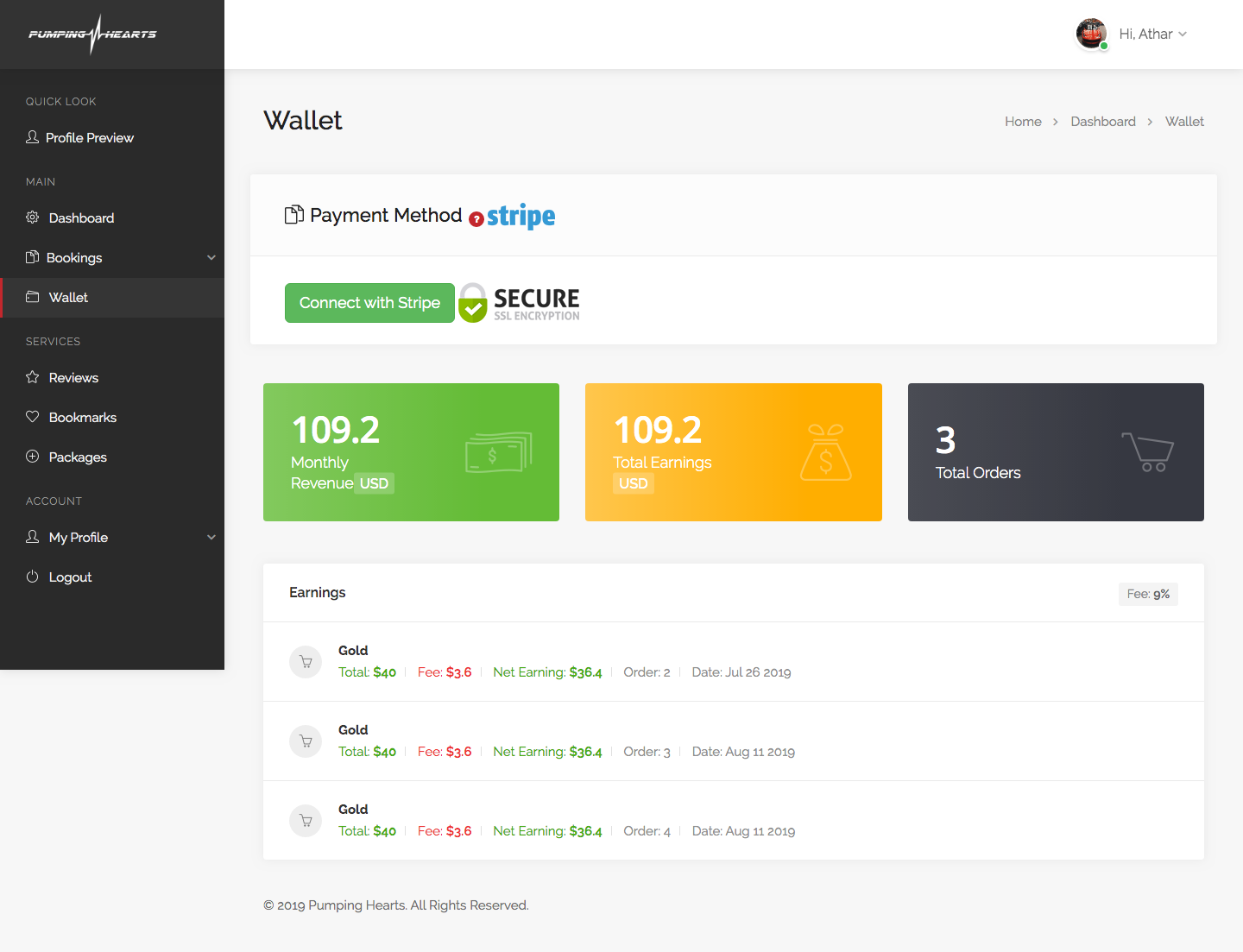The width and height of the screenshot is (1243, 952).
Task: Click the Fee: 9% badge
Action: [x=1148, y=594]
